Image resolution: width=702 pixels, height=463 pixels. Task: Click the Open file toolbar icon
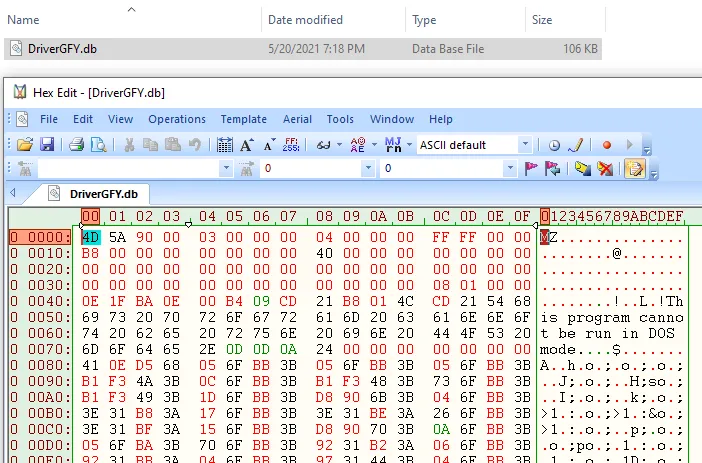click(25, 145)
